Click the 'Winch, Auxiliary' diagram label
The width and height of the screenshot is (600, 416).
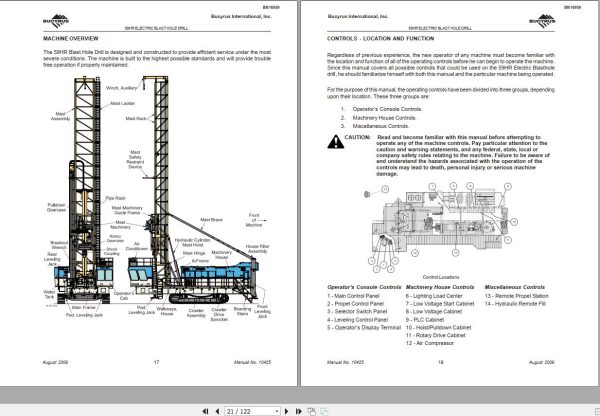[121, 88]
